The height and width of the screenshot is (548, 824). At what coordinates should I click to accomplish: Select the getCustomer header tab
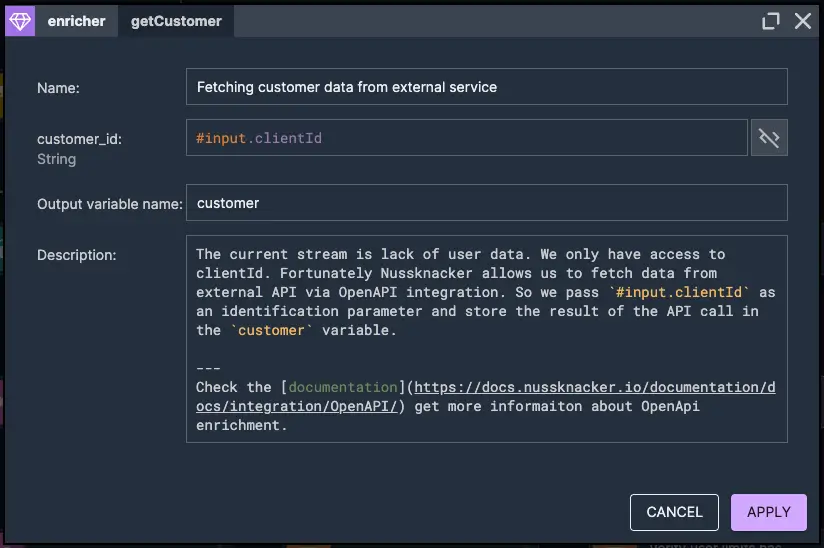(x=176, y=21)
